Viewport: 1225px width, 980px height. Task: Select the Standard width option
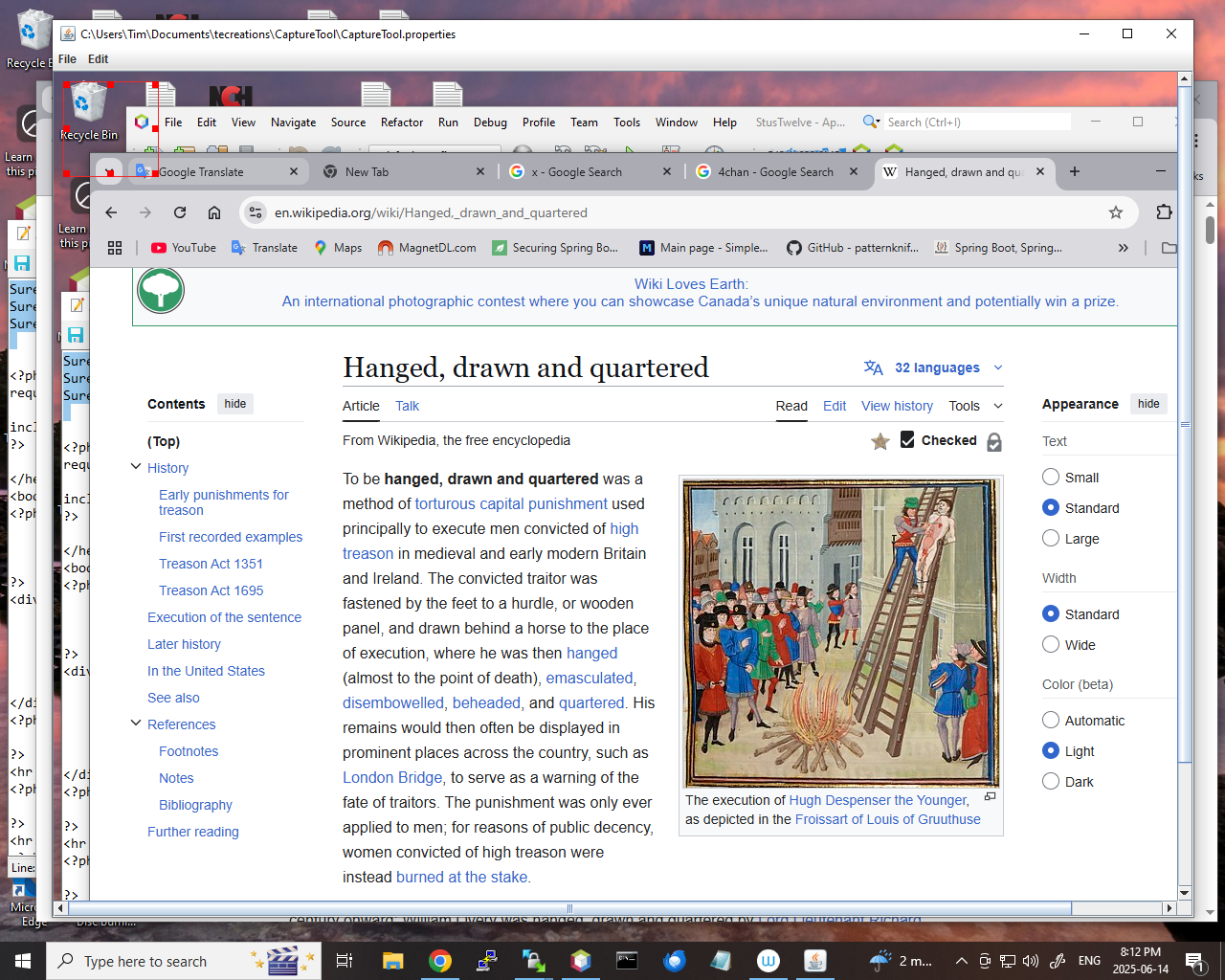1051,613
